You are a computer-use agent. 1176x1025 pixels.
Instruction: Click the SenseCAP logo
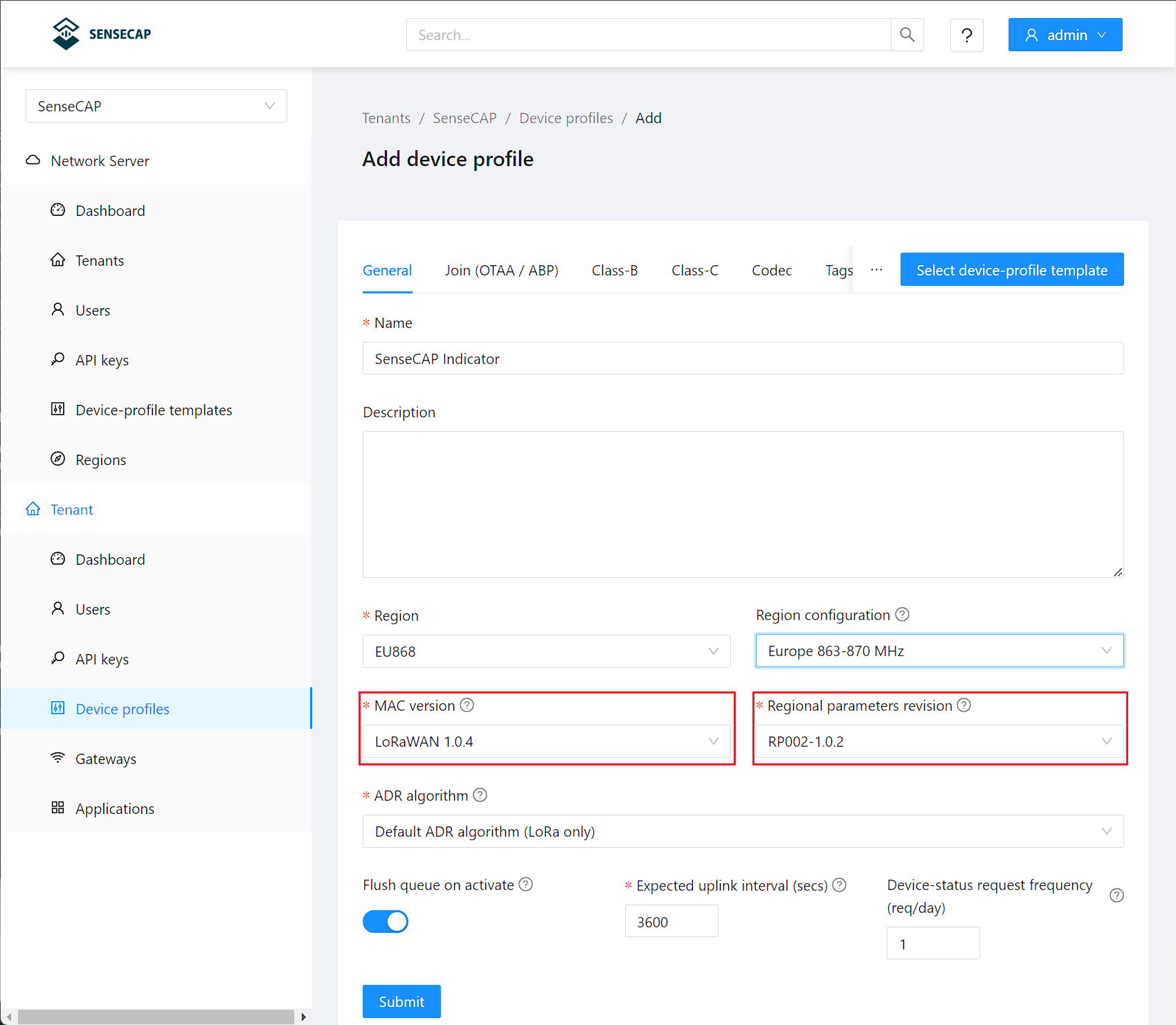(102, 34)
